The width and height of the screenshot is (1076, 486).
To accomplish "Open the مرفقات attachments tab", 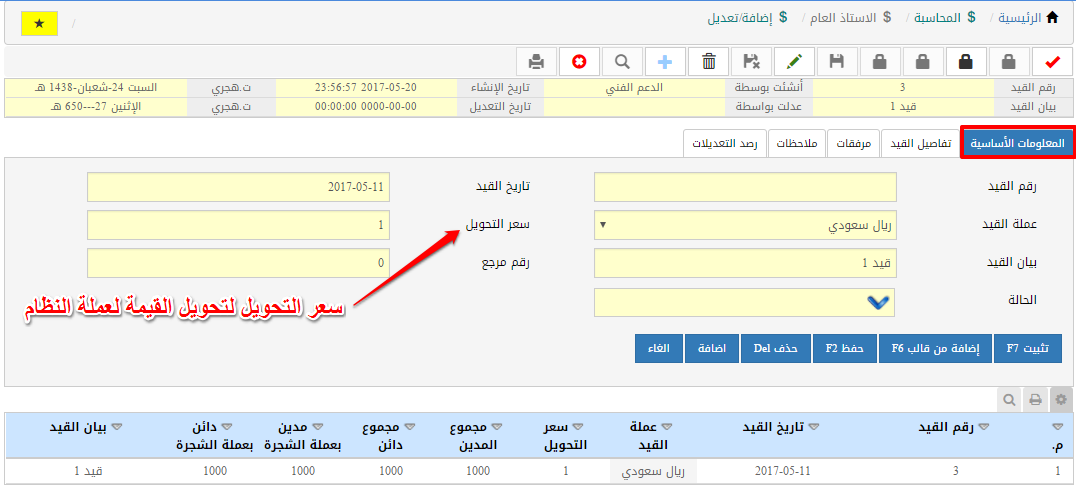I will pyautogui.click(x=853, y=144).
